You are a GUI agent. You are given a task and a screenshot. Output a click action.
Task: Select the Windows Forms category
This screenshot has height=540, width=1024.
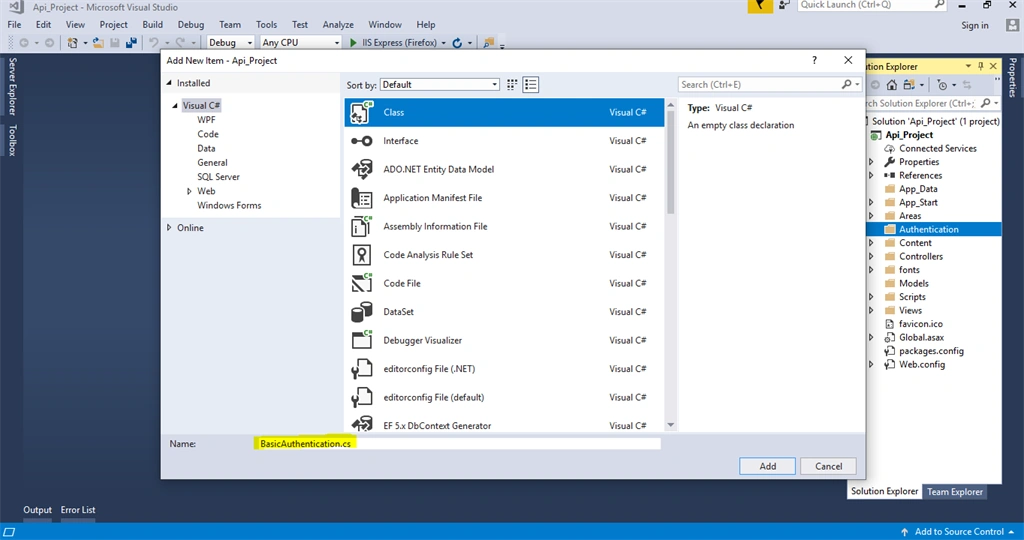tap(229, 206)
